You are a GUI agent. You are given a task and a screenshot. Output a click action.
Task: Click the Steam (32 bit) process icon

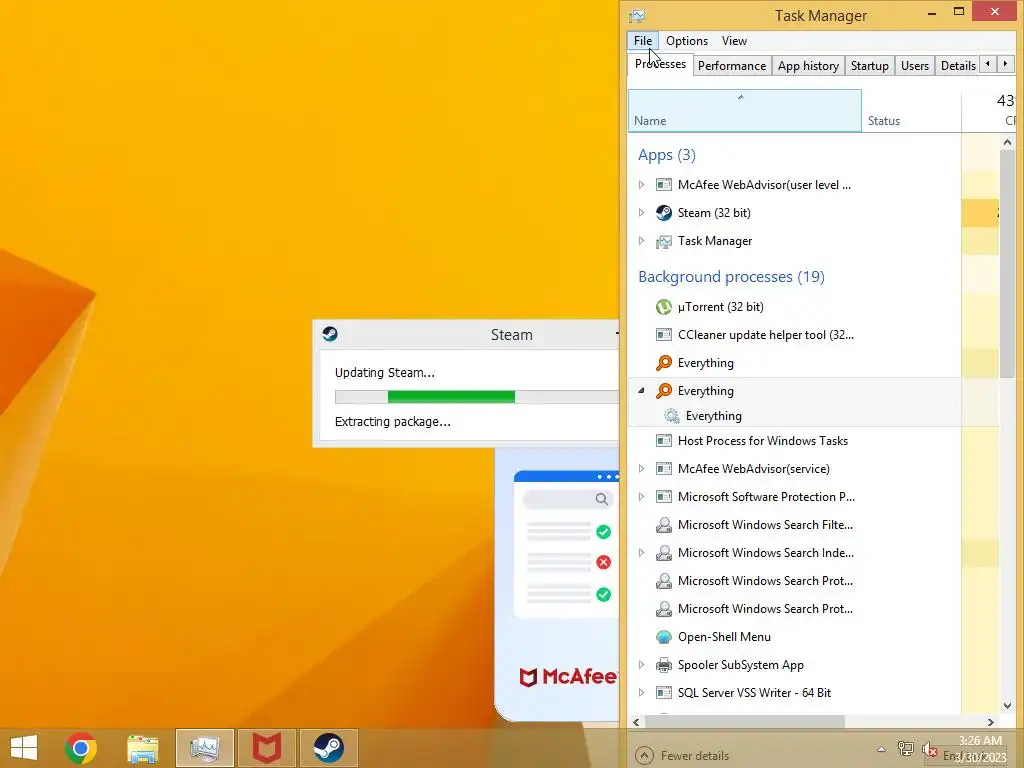click(664, 213)
